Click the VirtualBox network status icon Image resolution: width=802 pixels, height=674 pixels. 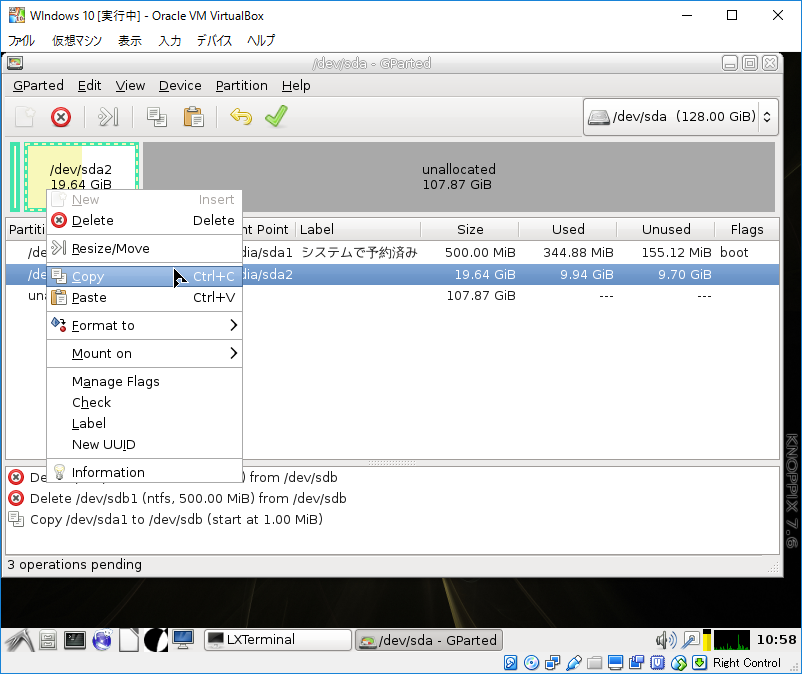point(552,663)
